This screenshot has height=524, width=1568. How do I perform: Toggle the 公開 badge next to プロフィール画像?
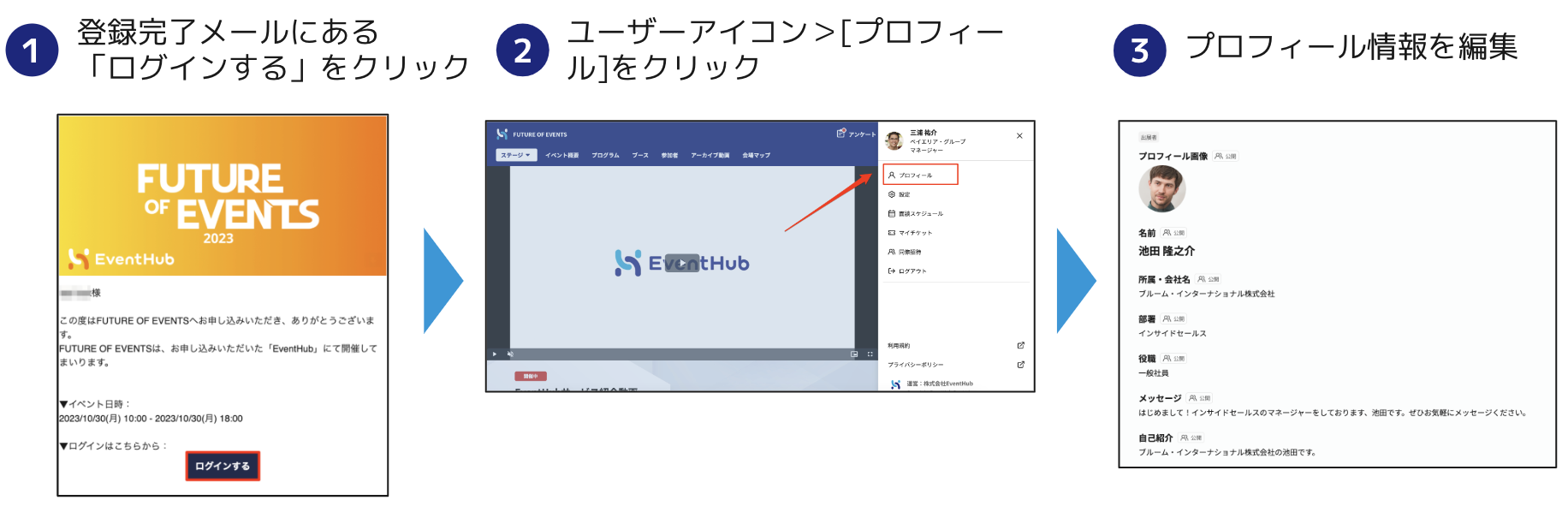point(1226,157)
